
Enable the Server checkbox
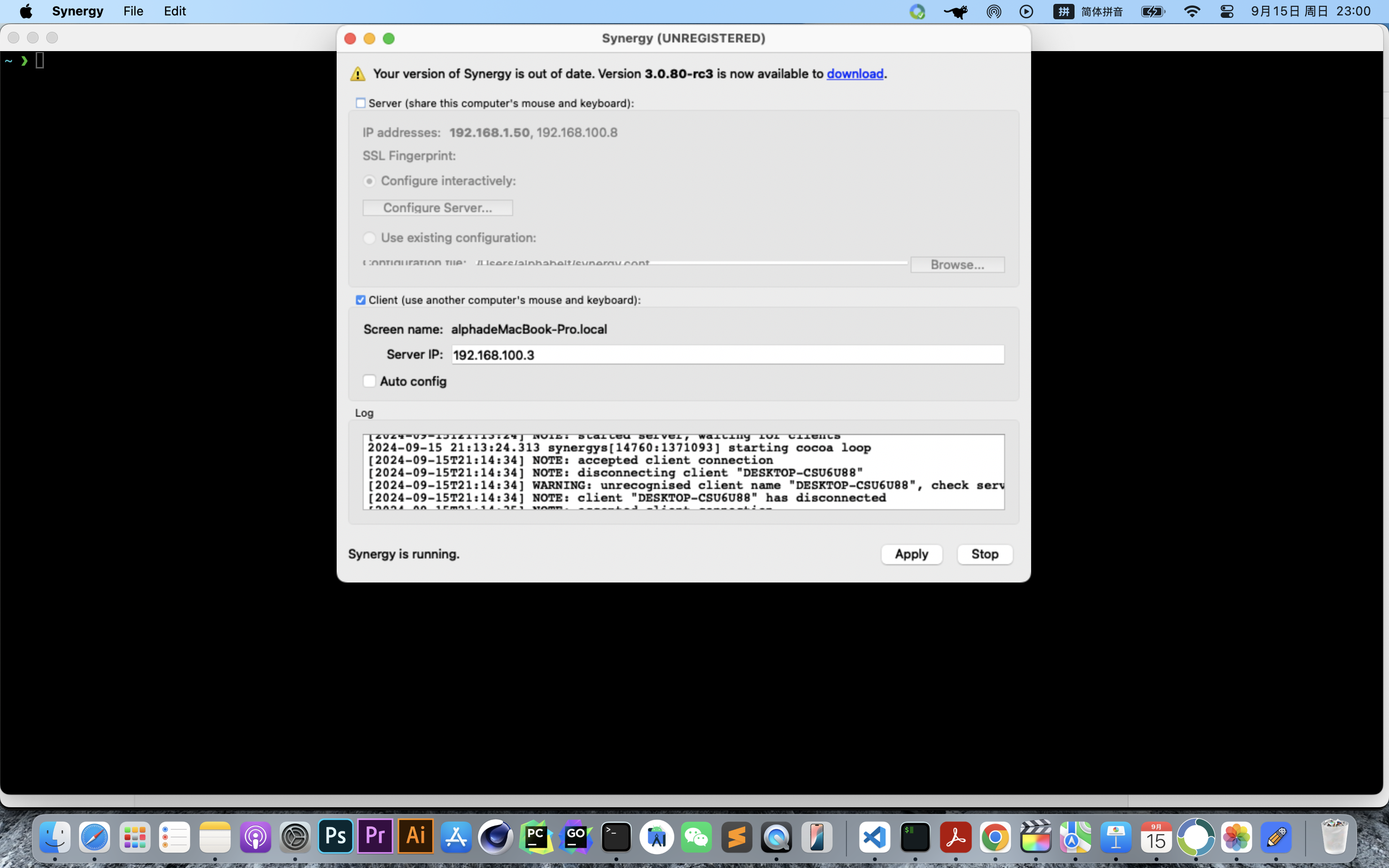(360, 103)
